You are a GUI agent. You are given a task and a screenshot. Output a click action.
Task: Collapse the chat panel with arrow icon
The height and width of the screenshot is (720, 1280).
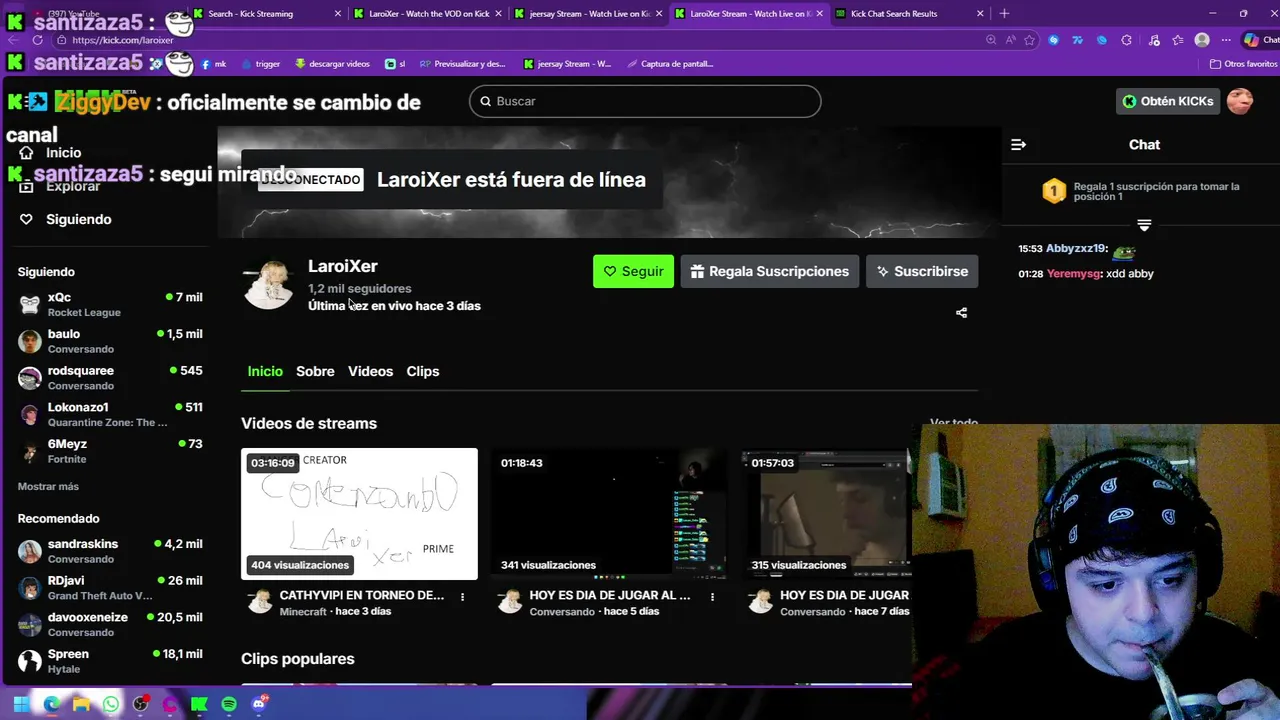(1018, 145)
